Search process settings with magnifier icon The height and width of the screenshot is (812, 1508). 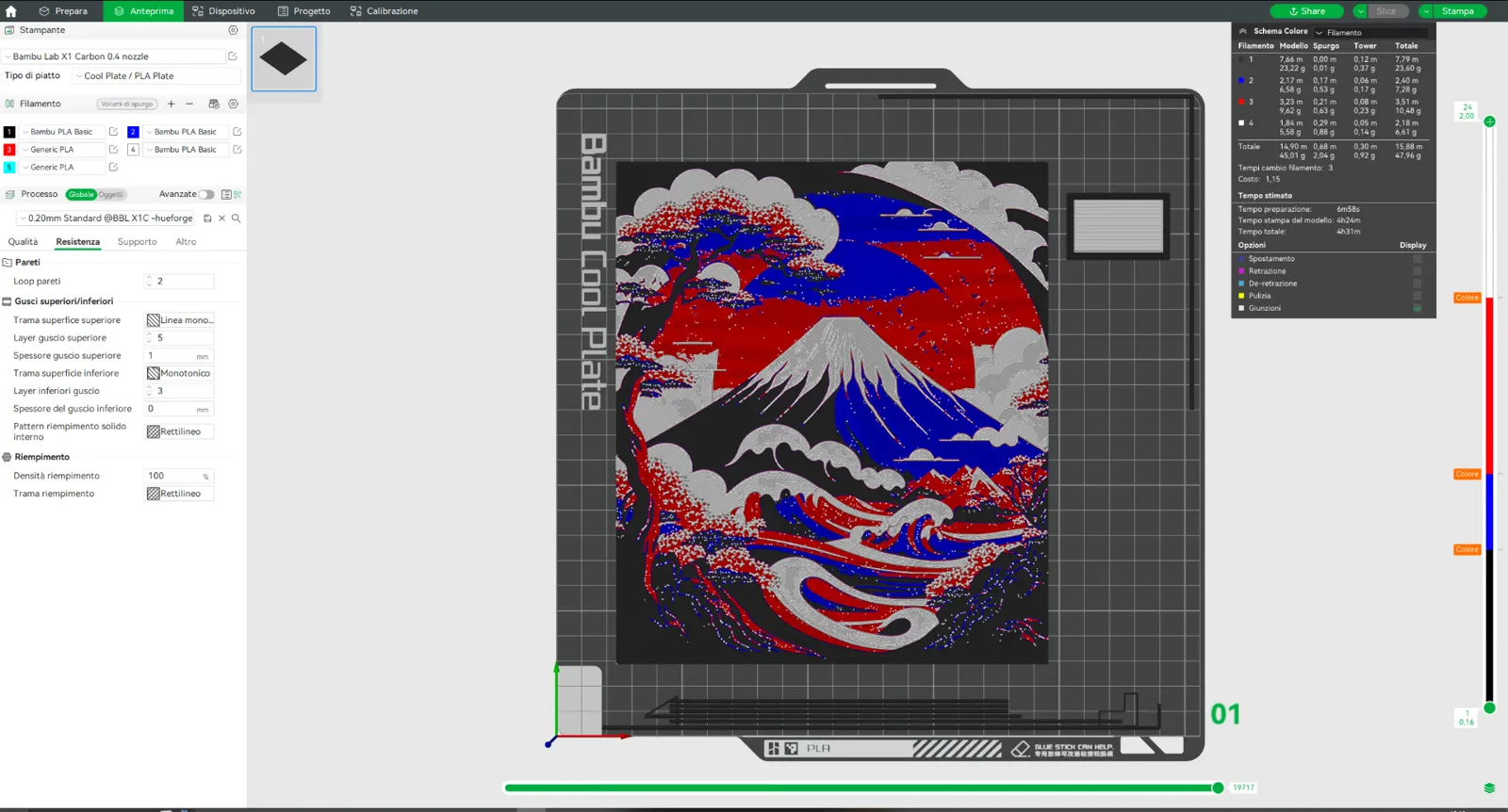click(237, 219)
